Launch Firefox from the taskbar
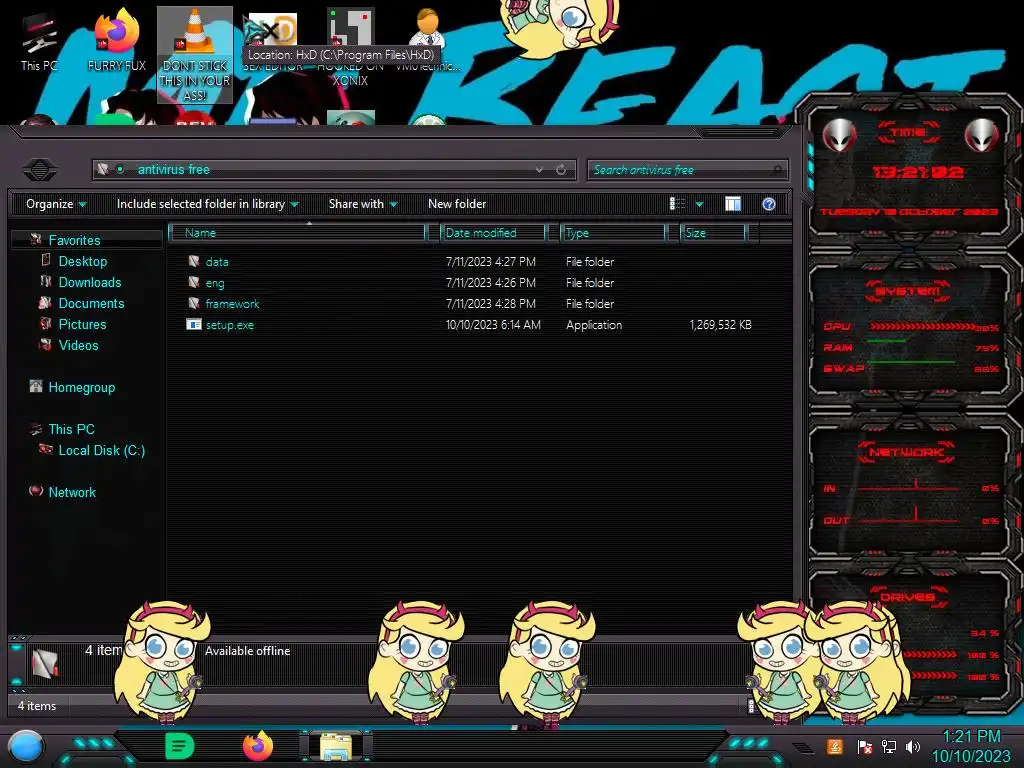The image size is (1024, 768). [x=258, y=746]
